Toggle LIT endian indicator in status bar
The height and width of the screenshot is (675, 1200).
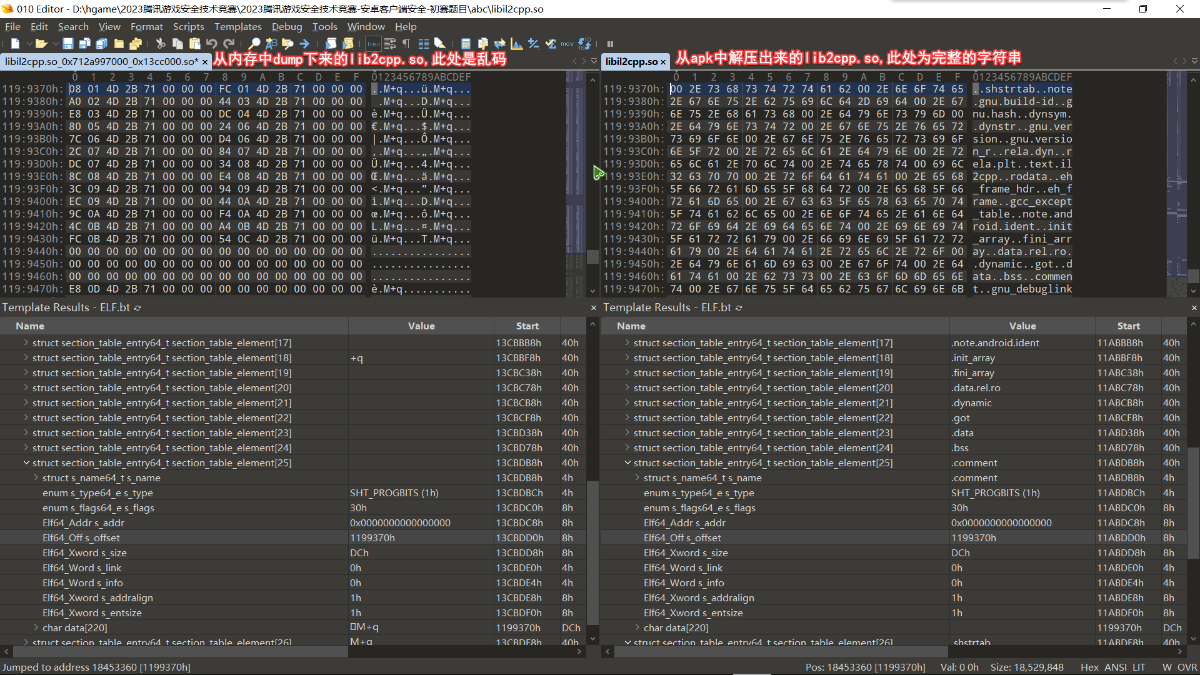(x=1138, y=666)
